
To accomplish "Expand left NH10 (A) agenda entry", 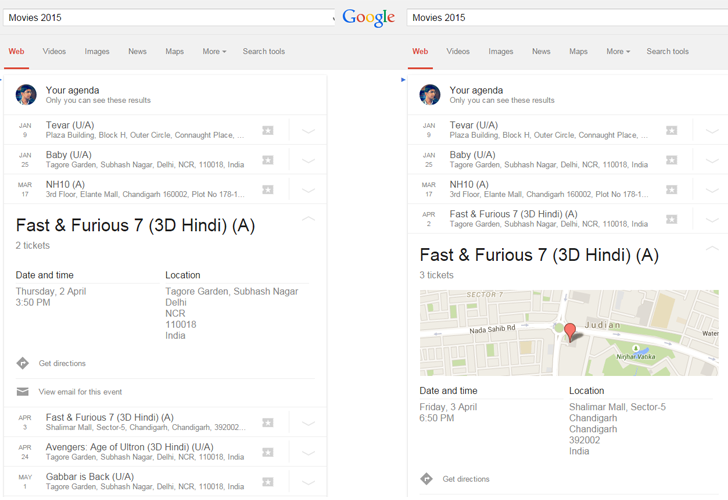I will coord(308,190).
